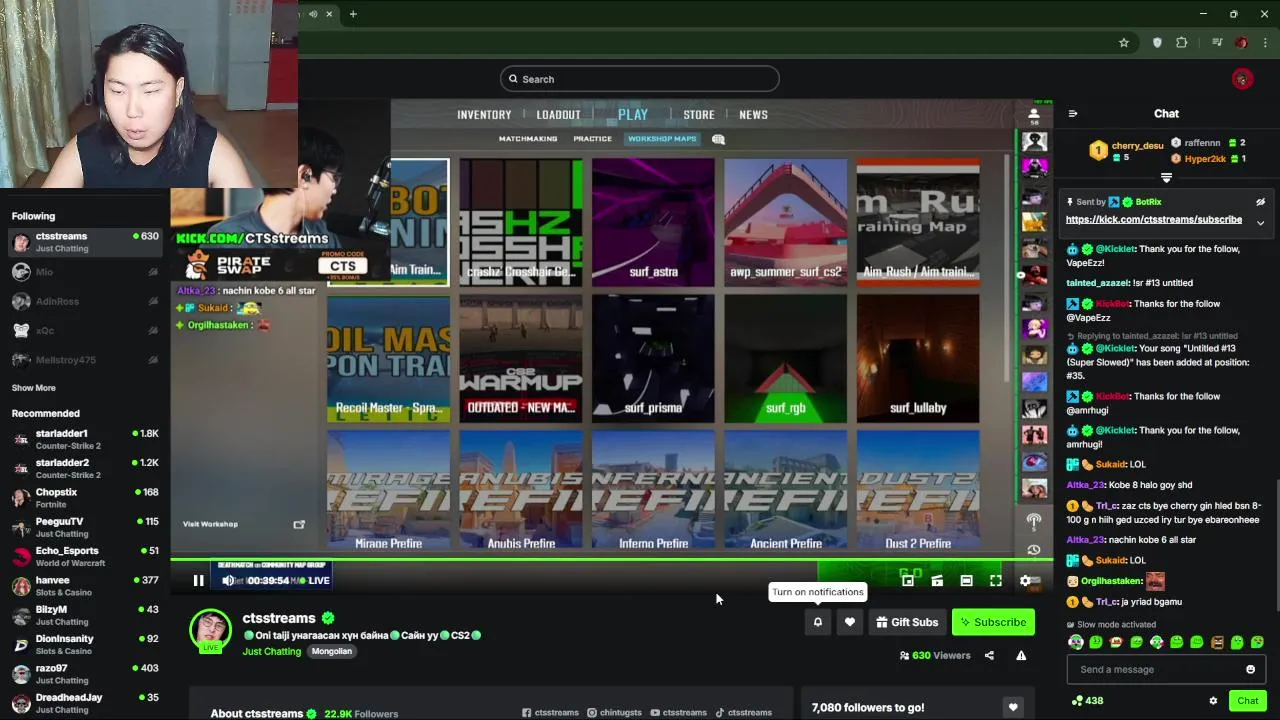Pause the live stream video
The height and width of the screenshot is (720, 1280).
click(198, 580)
